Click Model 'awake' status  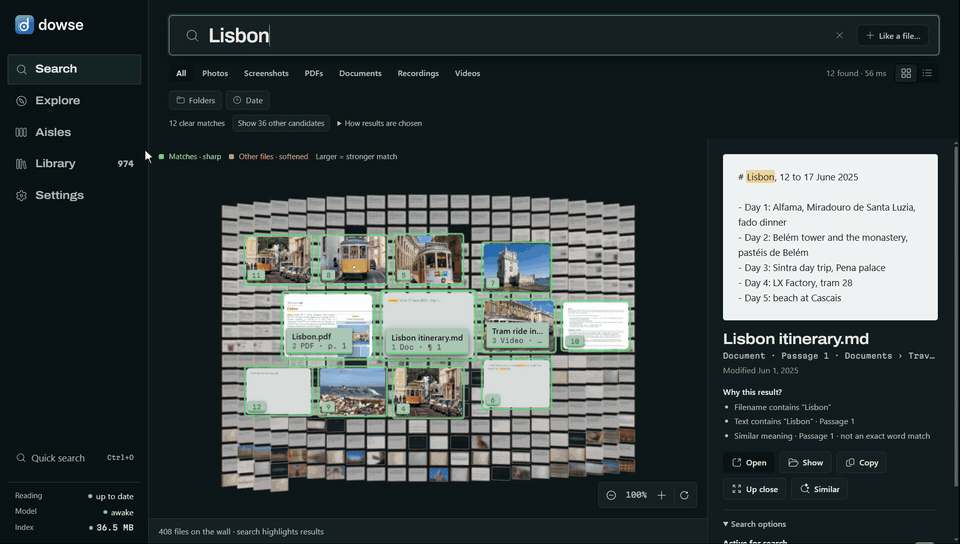point(121,512)
